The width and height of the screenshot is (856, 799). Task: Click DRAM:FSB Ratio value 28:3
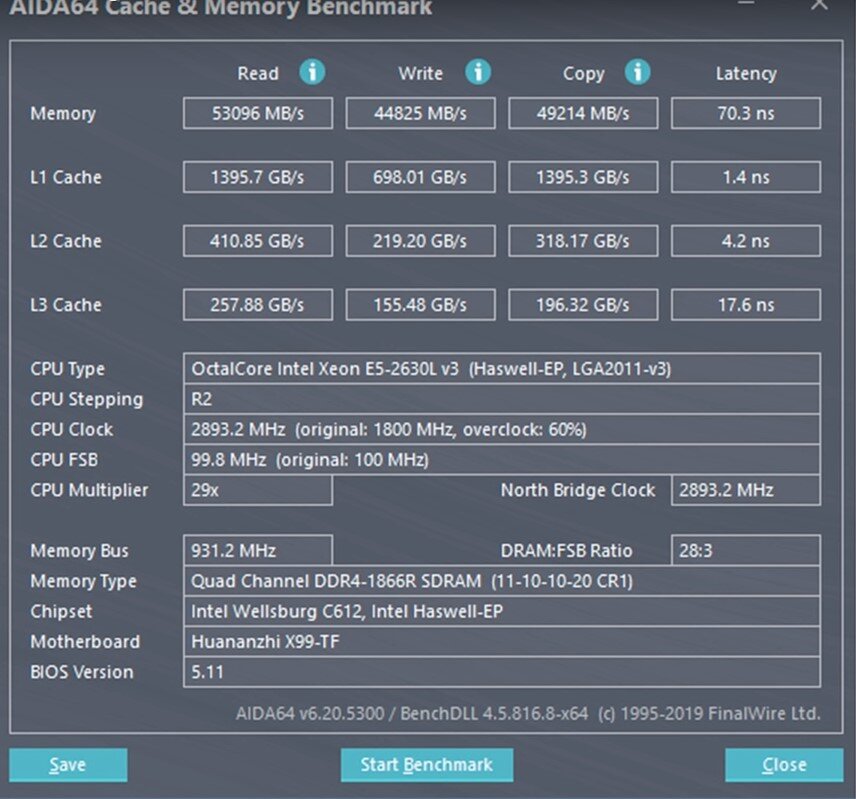746,550
